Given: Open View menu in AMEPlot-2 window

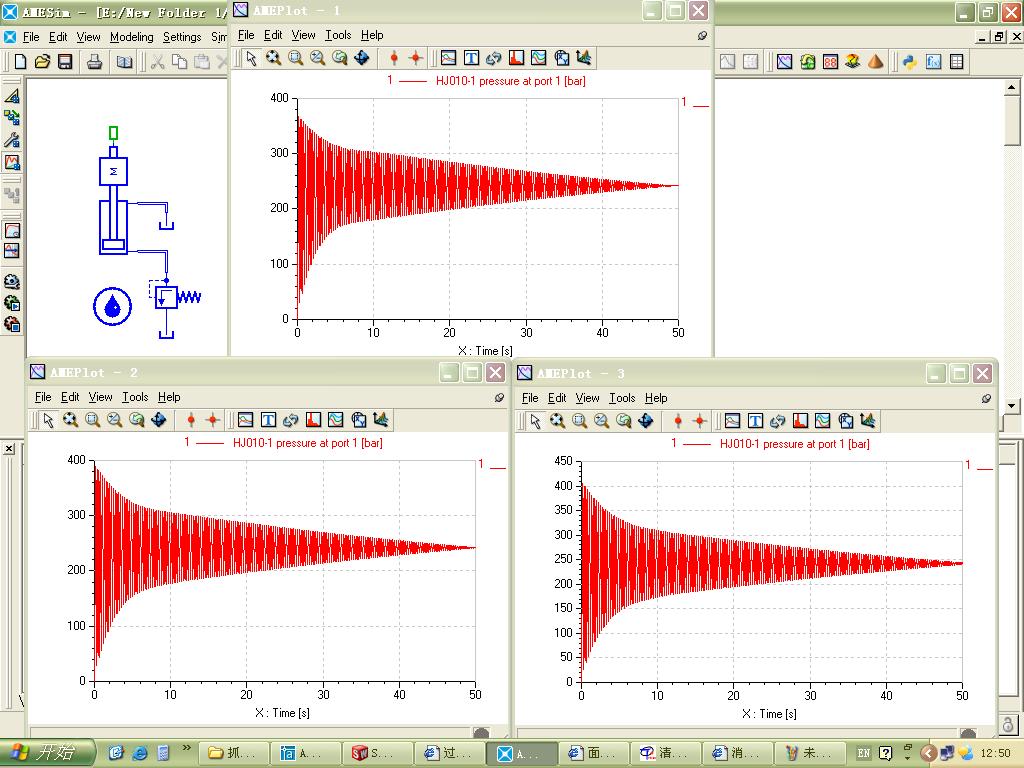Looking at the screenshot, I should click(100, 397).
